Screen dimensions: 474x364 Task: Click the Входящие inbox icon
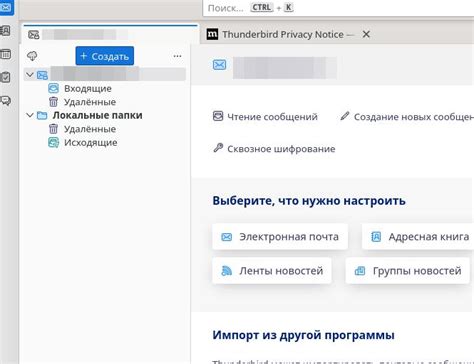(53, 88)
